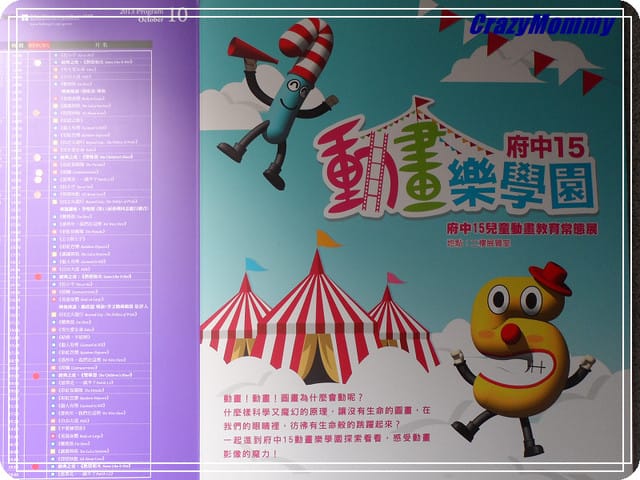
Task: Click the large number 10 in the header
Action: coord(178,16)
